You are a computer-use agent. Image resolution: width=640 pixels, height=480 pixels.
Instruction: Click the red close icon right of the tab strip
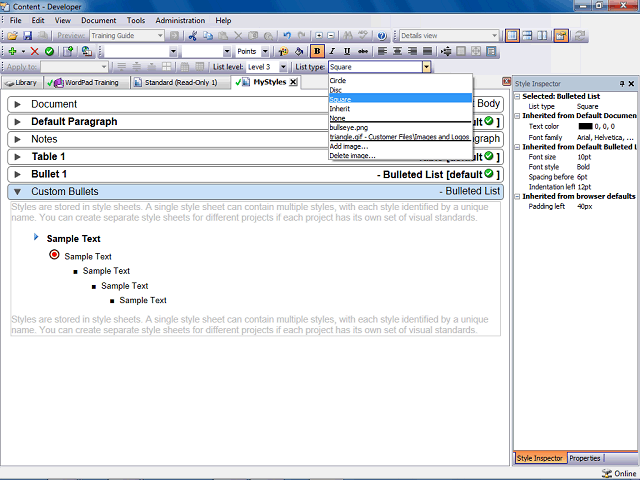click(506, 81)
